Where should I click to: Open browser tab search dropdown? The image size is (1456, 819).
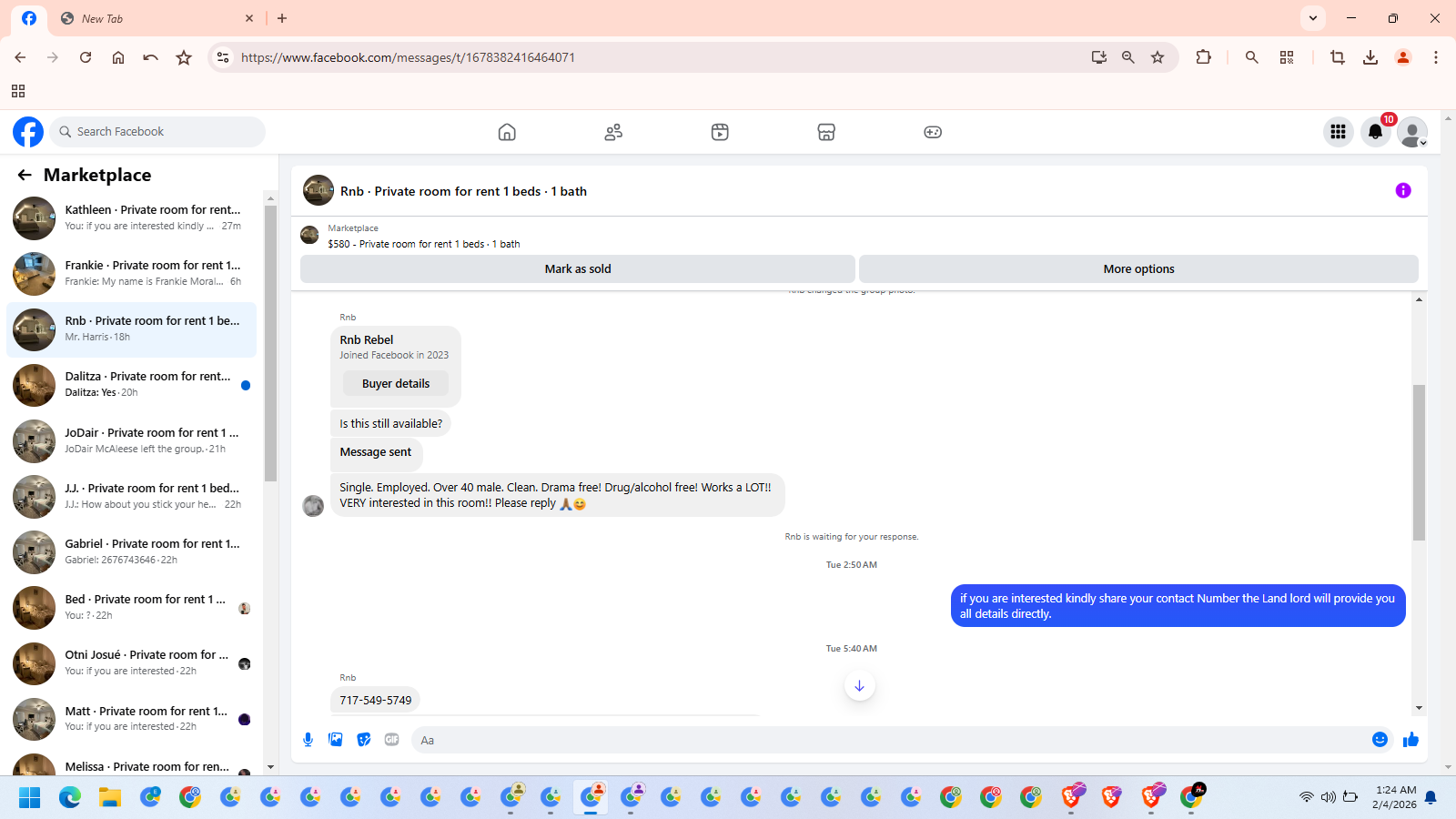coord(1312,18)
